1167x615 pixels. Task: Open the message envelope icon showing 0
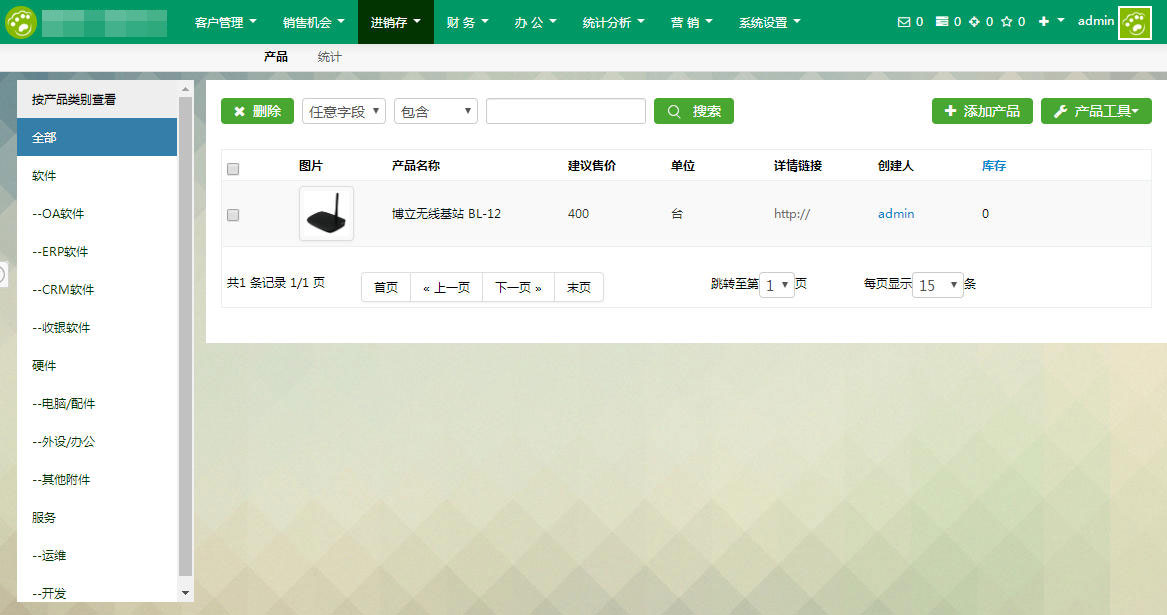coord(904,21)
